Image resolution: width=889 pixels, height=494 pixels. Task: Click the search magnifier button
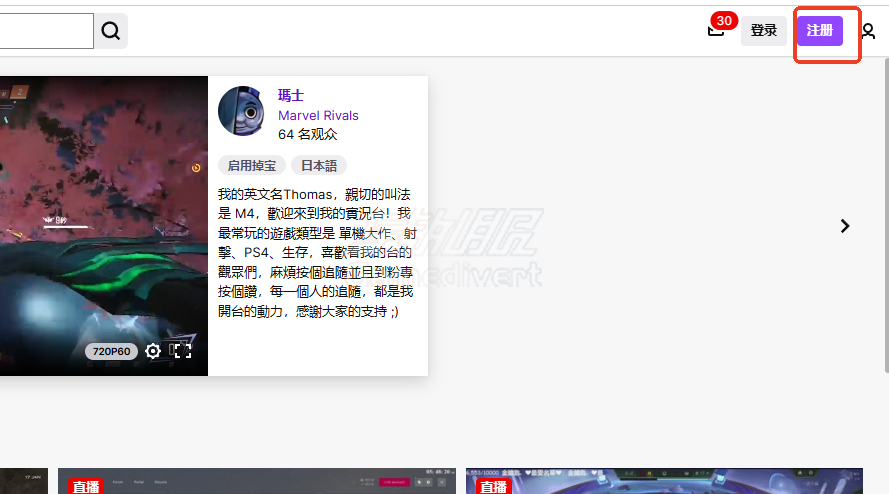[x=111, y=31]
